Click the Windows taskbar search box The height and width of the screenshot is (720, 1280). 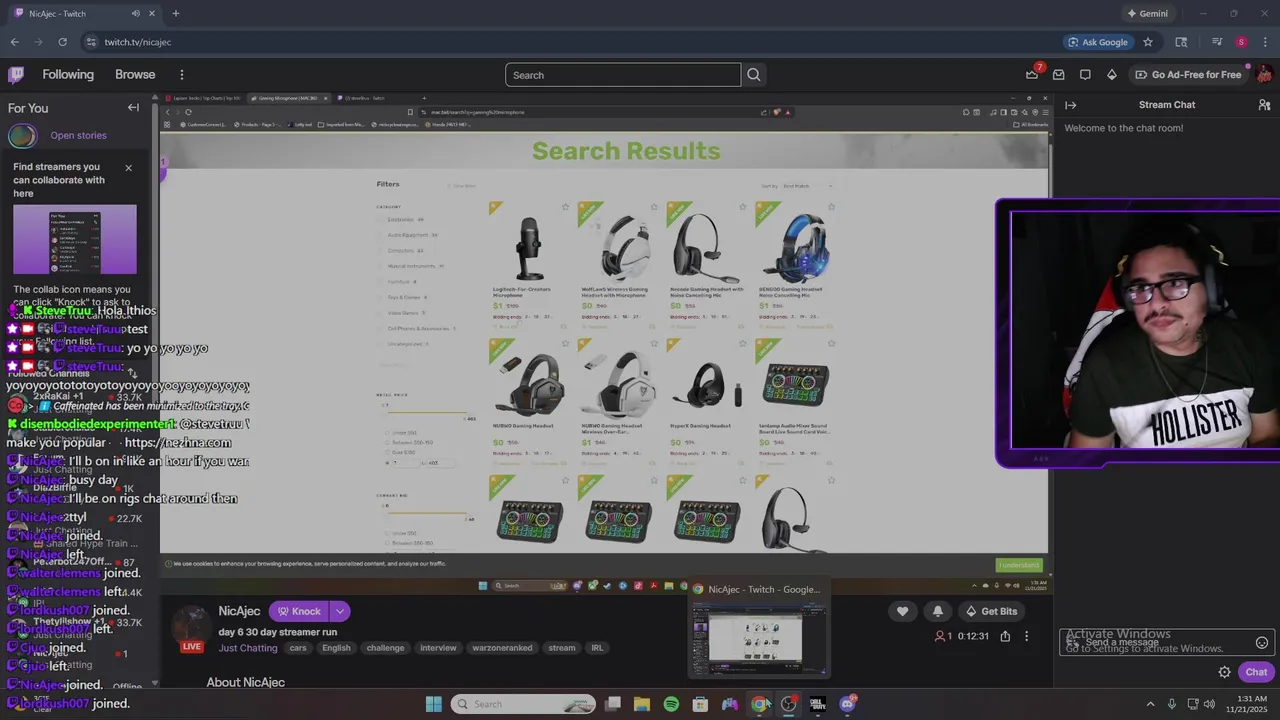[x=523, y=704]
